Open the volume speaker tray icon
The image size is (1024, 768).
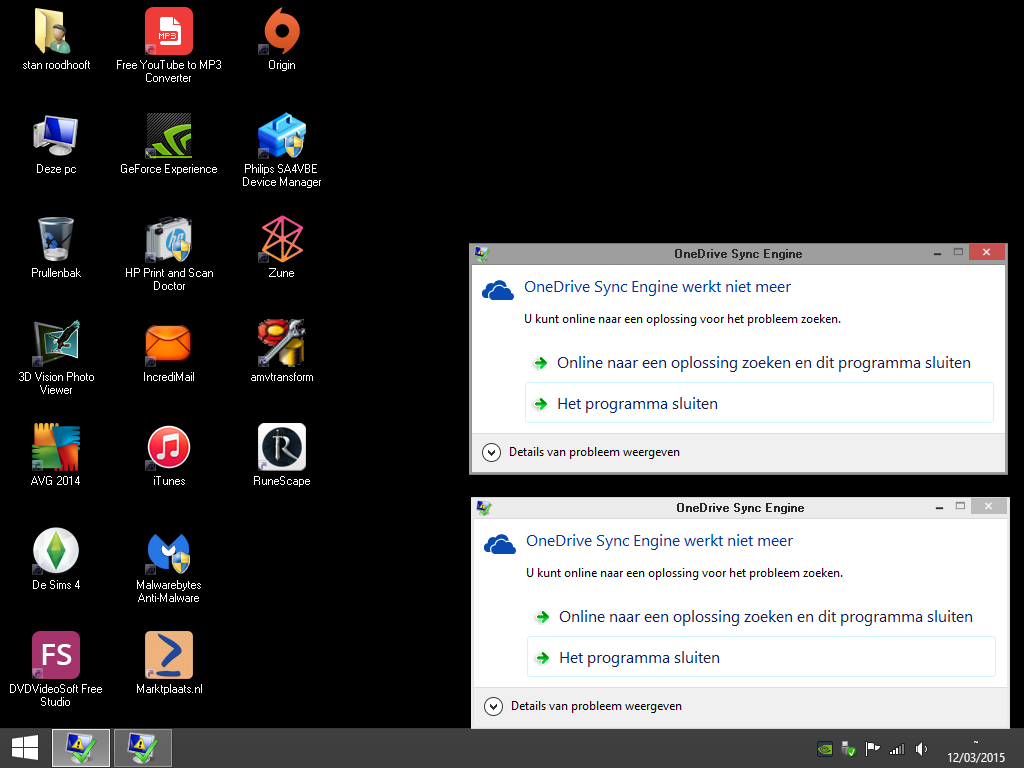(x=921, y=749)
